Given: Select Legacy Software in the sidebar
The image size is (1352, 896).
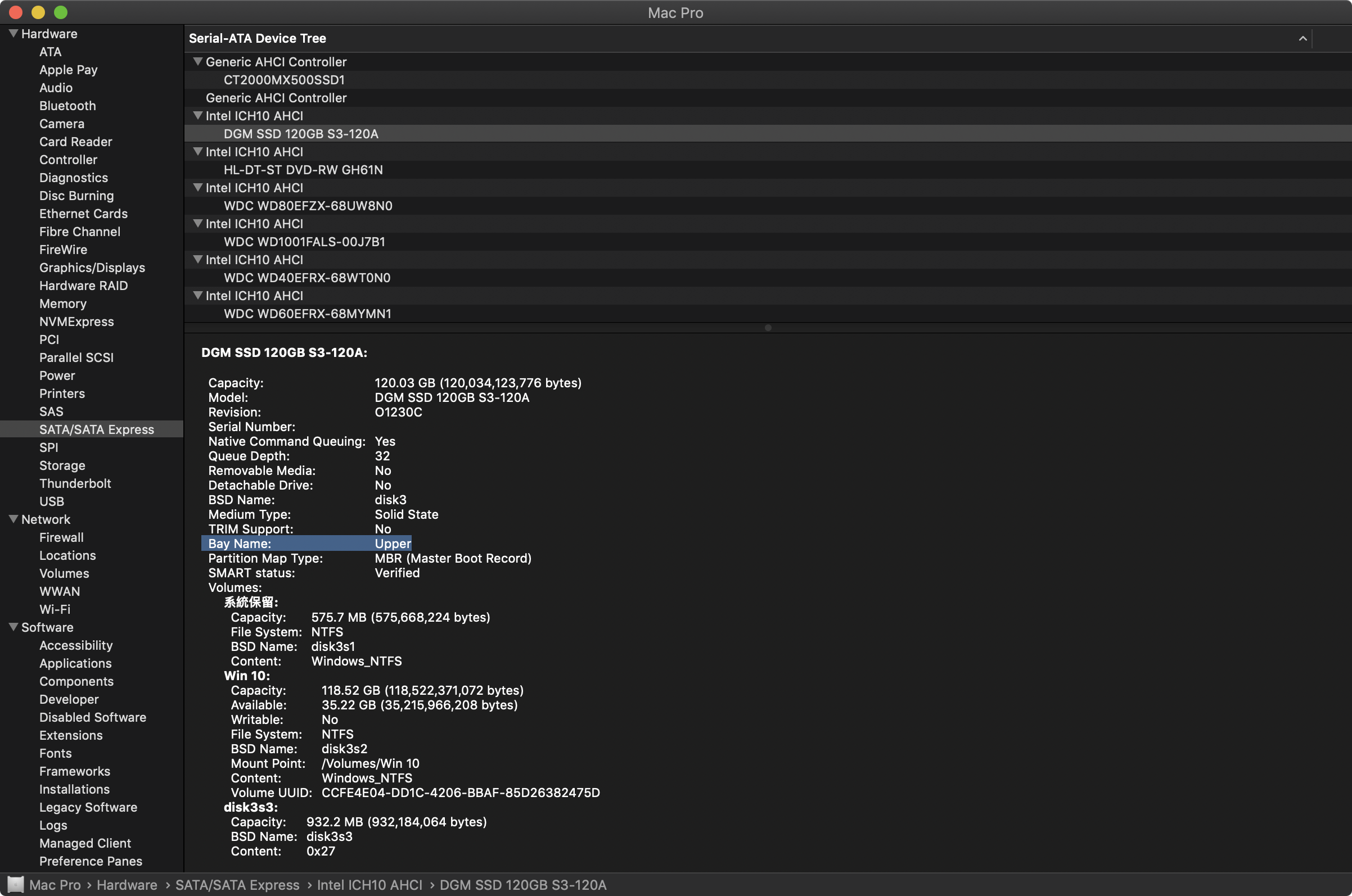Looking at the screenshot, I should point(88,807).
